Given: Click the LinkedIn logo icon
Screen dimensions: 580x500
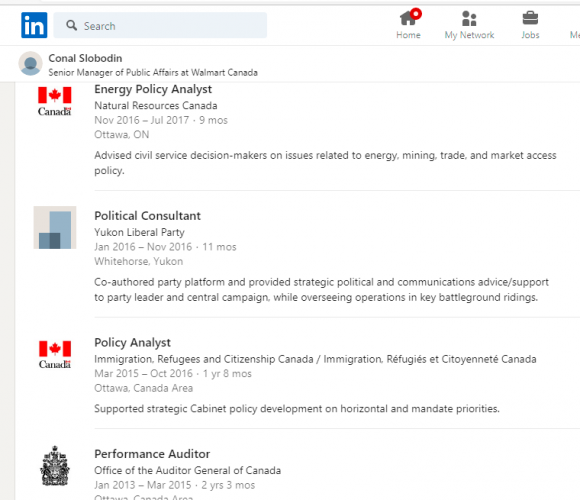Looking at the screenshot, I should pyautogui.click(x=34, y=25).
